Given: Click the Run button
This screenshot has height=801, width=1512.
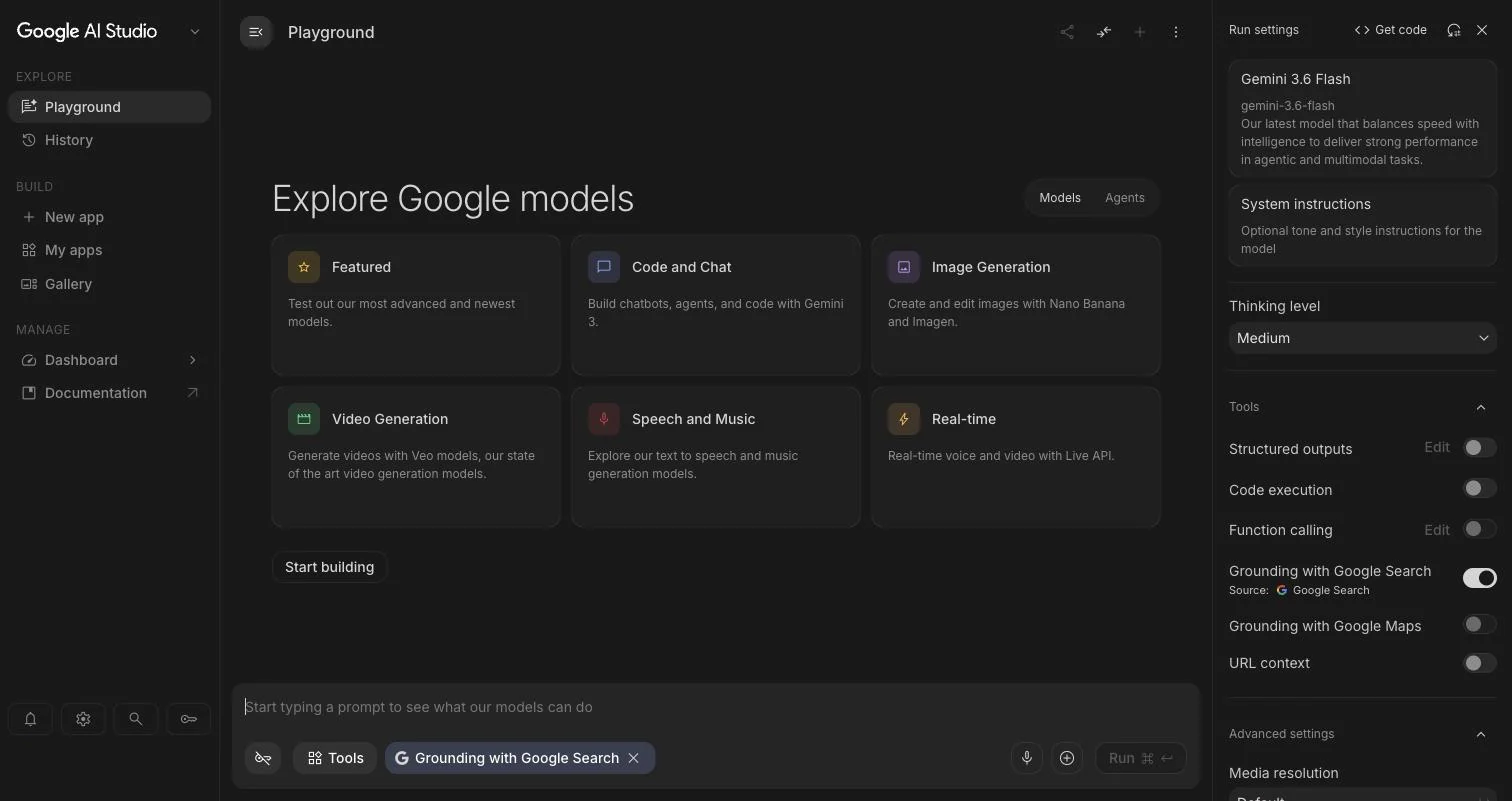Looking at the screenshot, I should [1140, 758].
